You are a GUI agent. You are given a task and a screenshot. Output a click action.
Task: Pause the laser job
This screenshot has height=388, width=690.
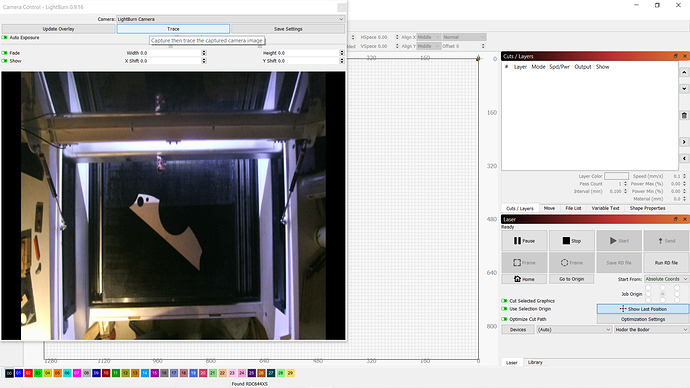coord(524,241)
